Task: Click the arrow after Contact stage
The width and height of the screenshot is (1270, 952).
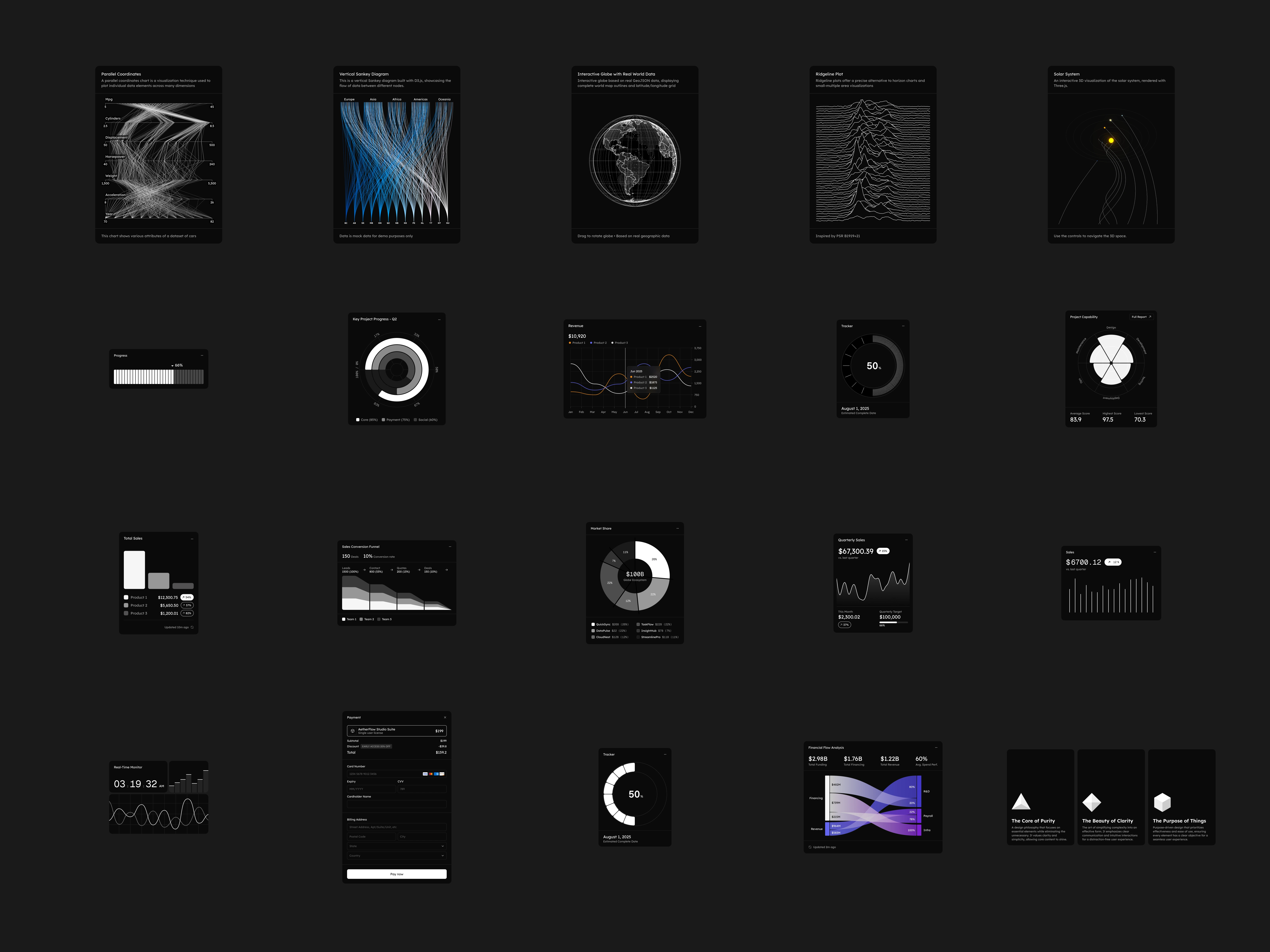Action: coord(392,570)
